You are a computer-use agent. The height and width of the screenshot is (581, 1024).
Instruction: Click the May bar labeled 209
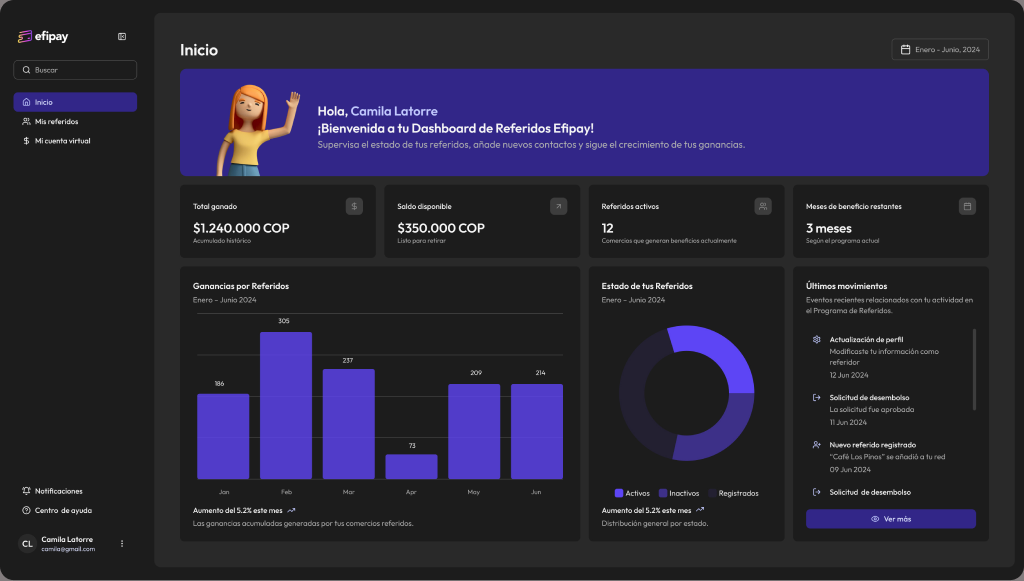click(x=474, y=432)
